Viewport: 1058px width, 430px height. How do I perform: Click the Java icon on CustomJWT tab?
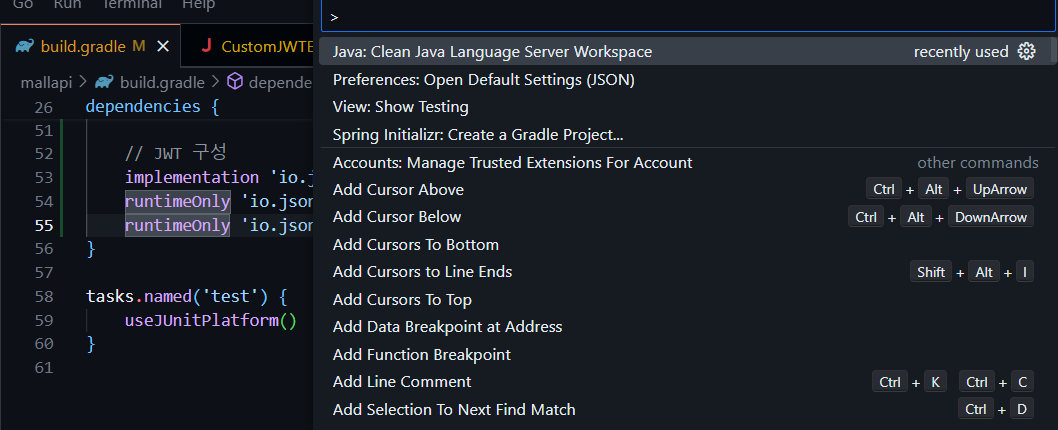click(x=206, y=47)
